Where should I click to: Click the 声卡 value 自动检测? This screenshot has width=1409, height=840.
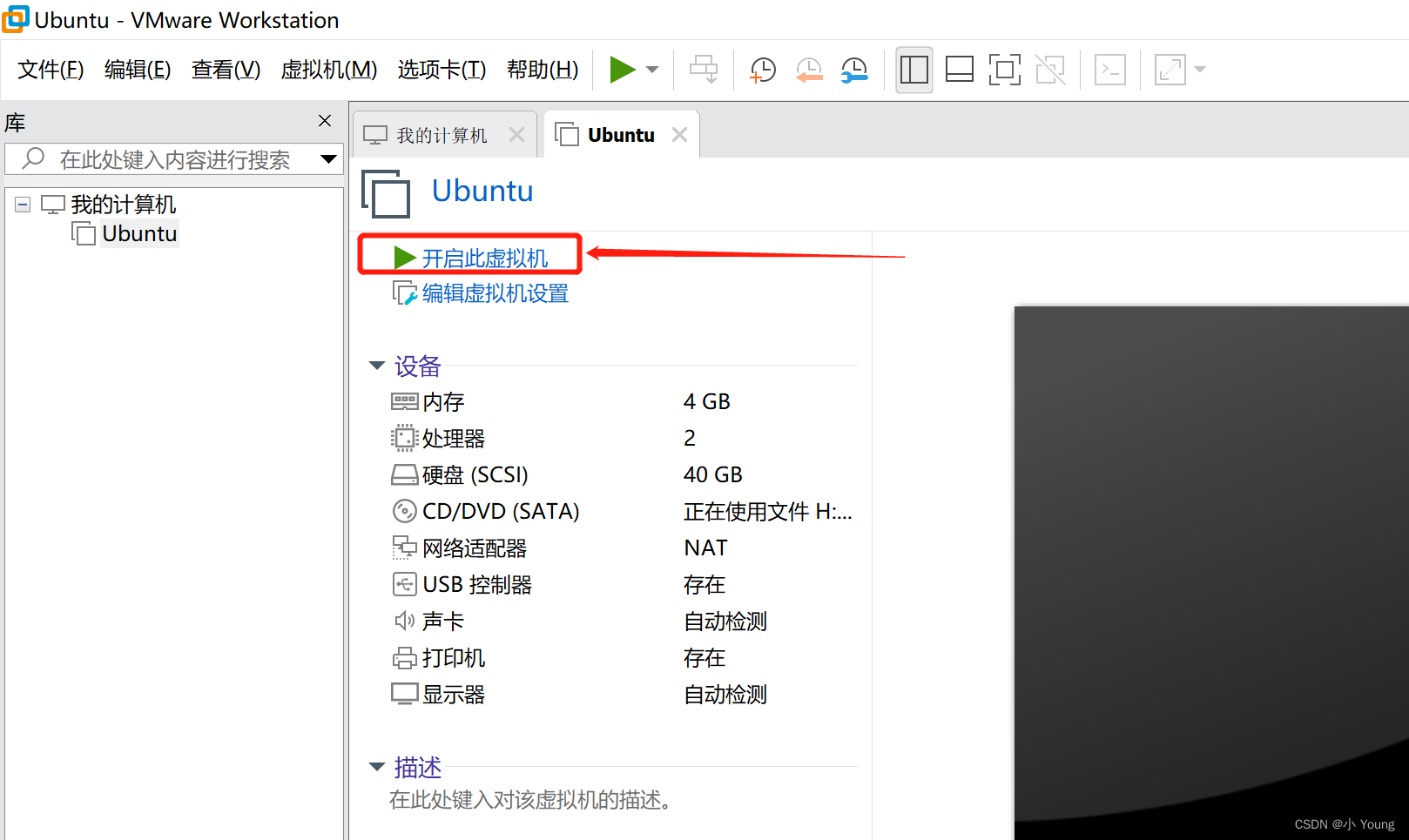725,621
